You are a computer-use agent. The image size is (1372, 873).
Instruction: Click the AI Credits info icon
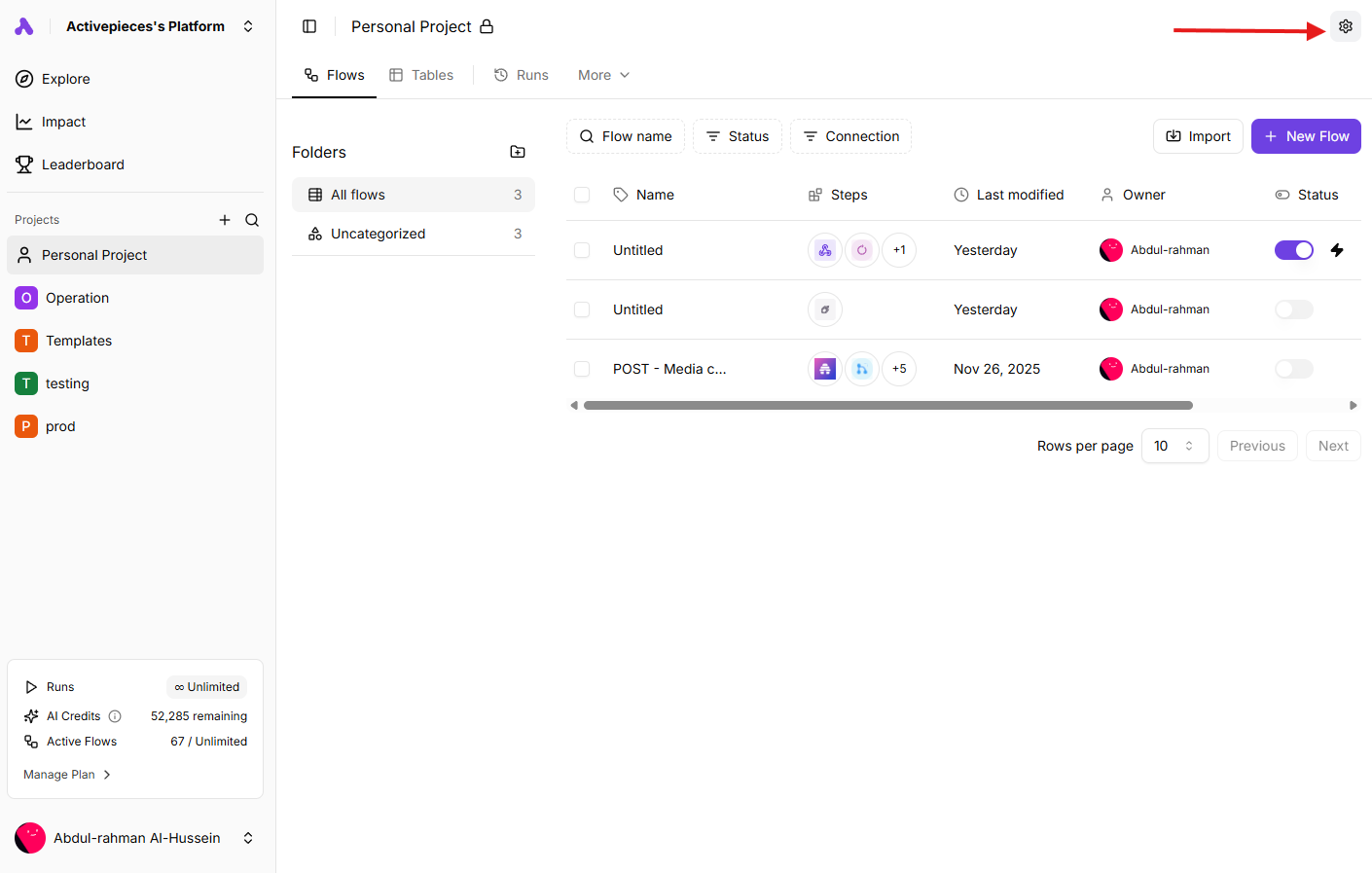coord(116,715)
